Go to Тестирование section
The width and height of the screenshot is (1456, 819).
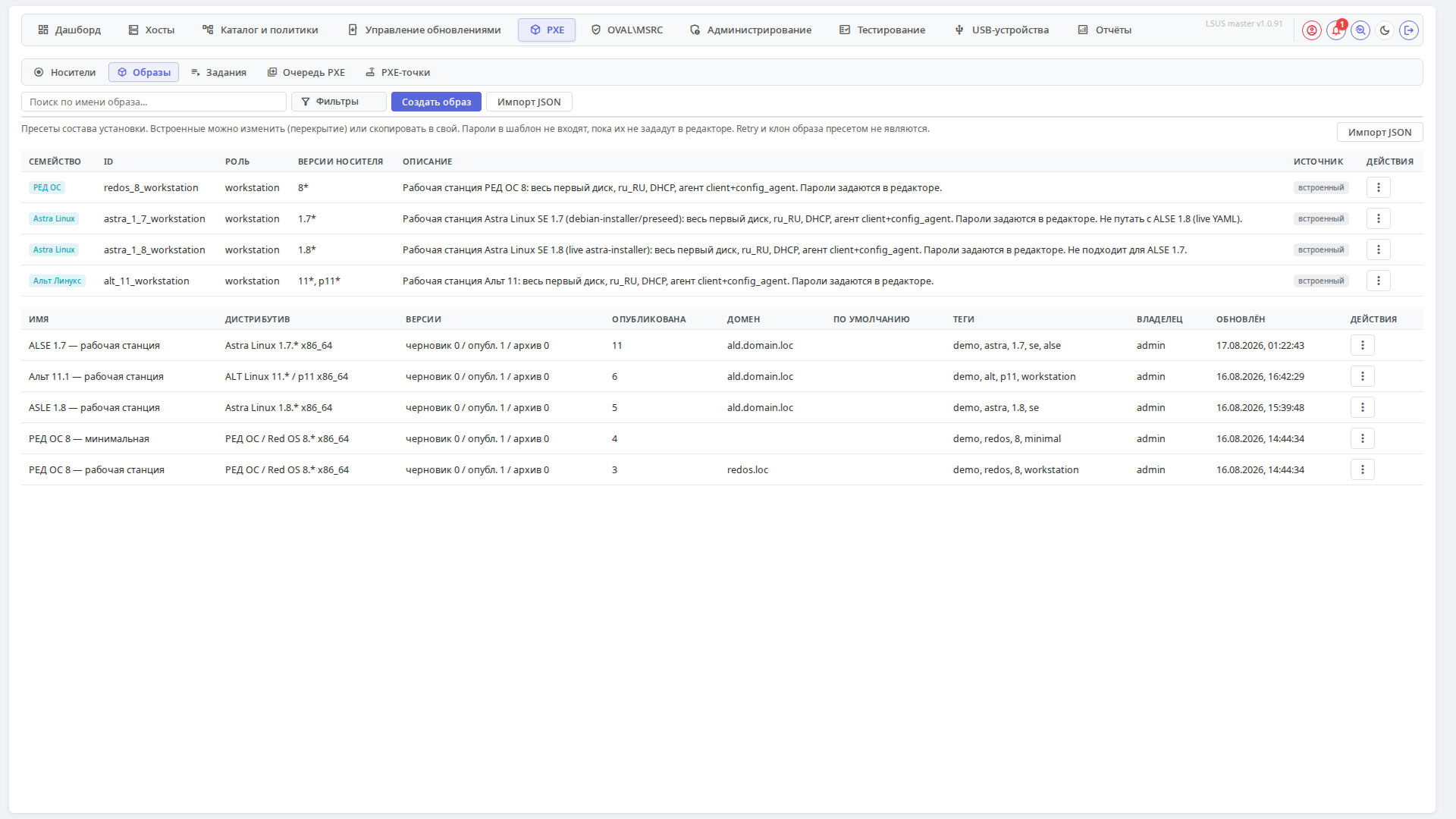point(882,30)
